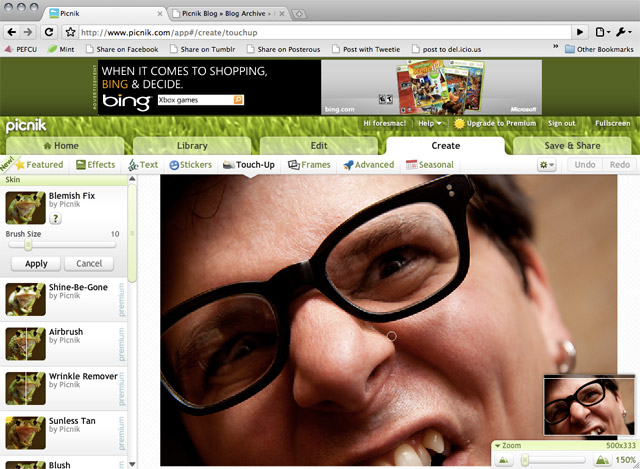Click zoom in large mountain icon
The width and height of the screenshot is (640, 469).
[602, 460]
